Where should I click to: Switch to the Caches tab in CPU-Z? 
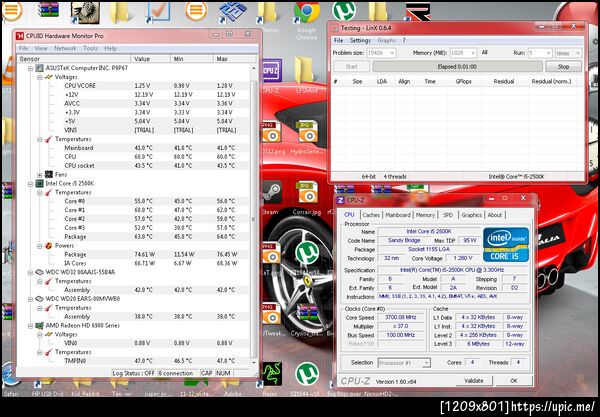pyautogui.click(x=371, y=215)
